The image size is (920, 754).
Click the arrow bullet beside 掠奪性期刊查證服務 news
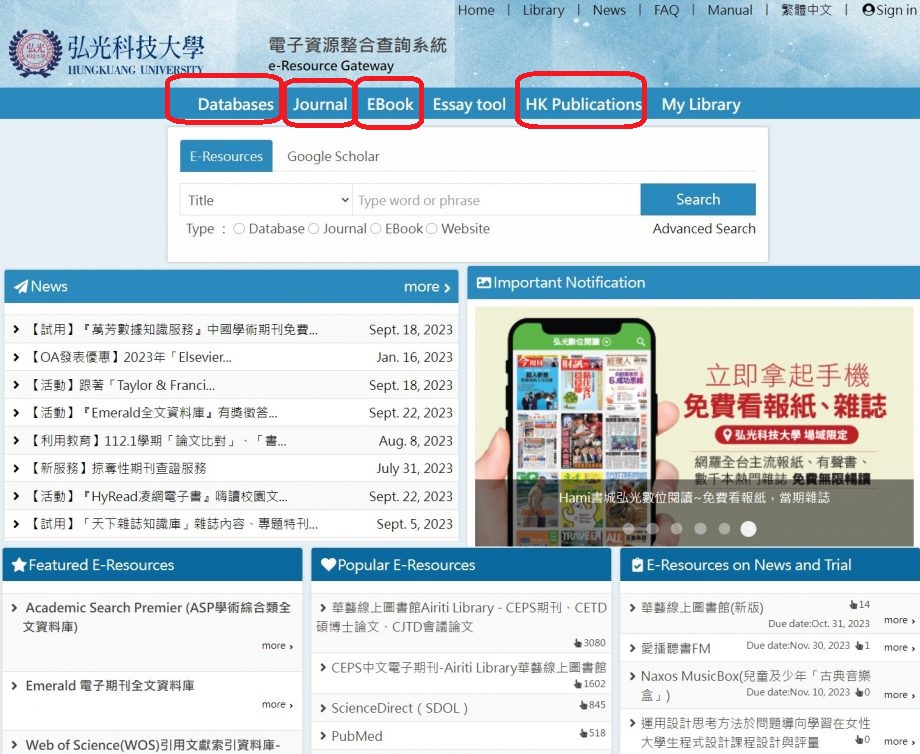click(x=16, y=468)
